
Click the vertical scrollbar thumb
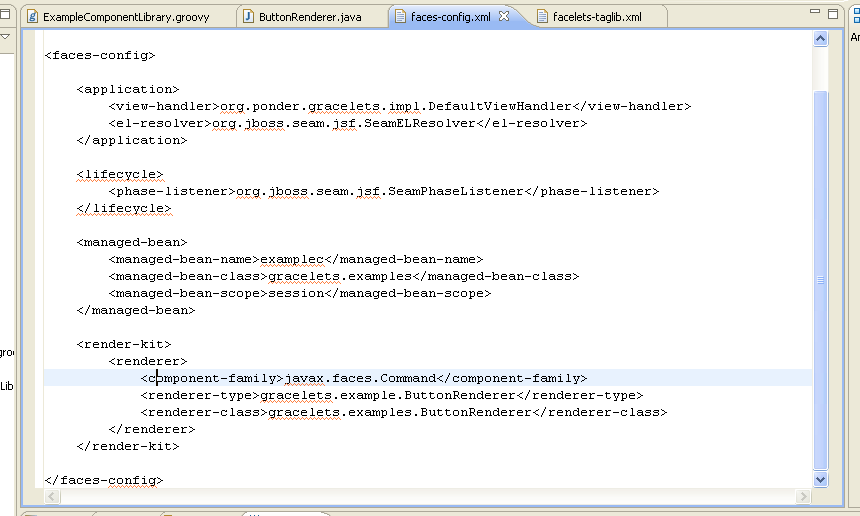pyautogui.click(x=821, y=280)
